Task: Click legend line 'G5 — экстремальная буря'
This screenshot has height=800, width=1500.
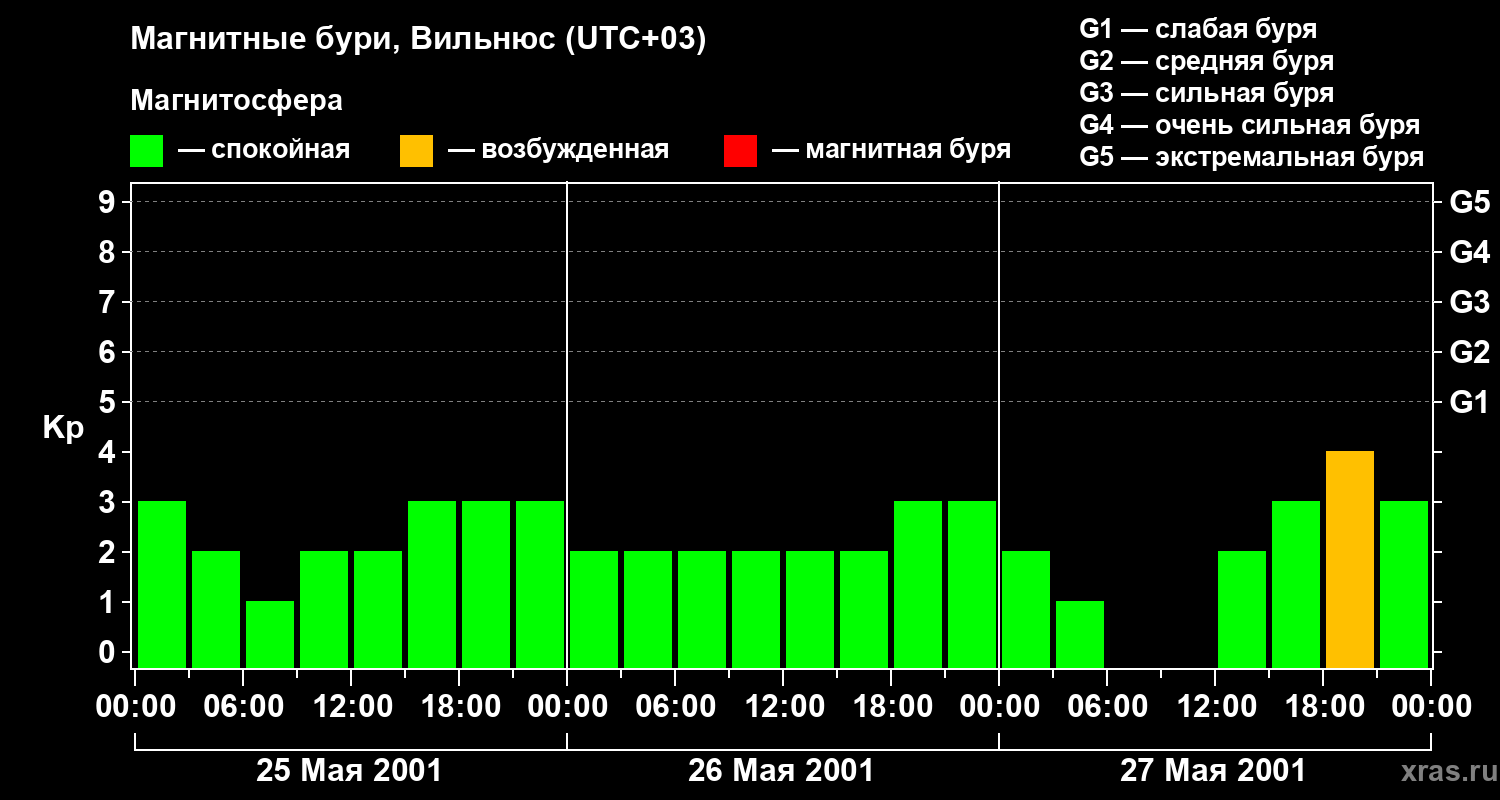Action: (x=1251, y=158)
